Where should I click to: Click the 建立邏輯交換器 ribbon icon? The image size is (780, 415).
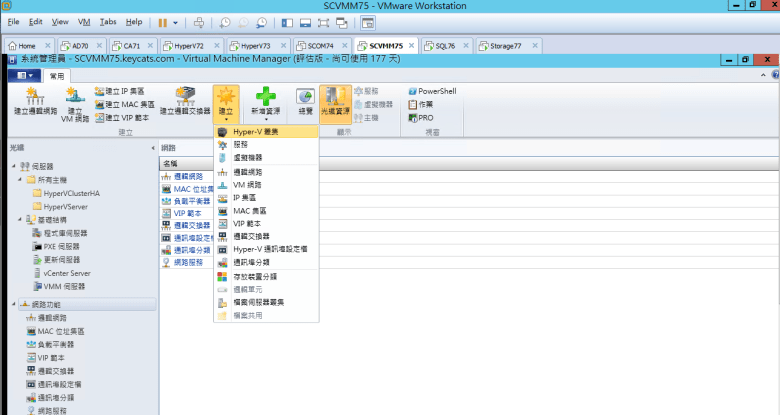tap(184, 100)
